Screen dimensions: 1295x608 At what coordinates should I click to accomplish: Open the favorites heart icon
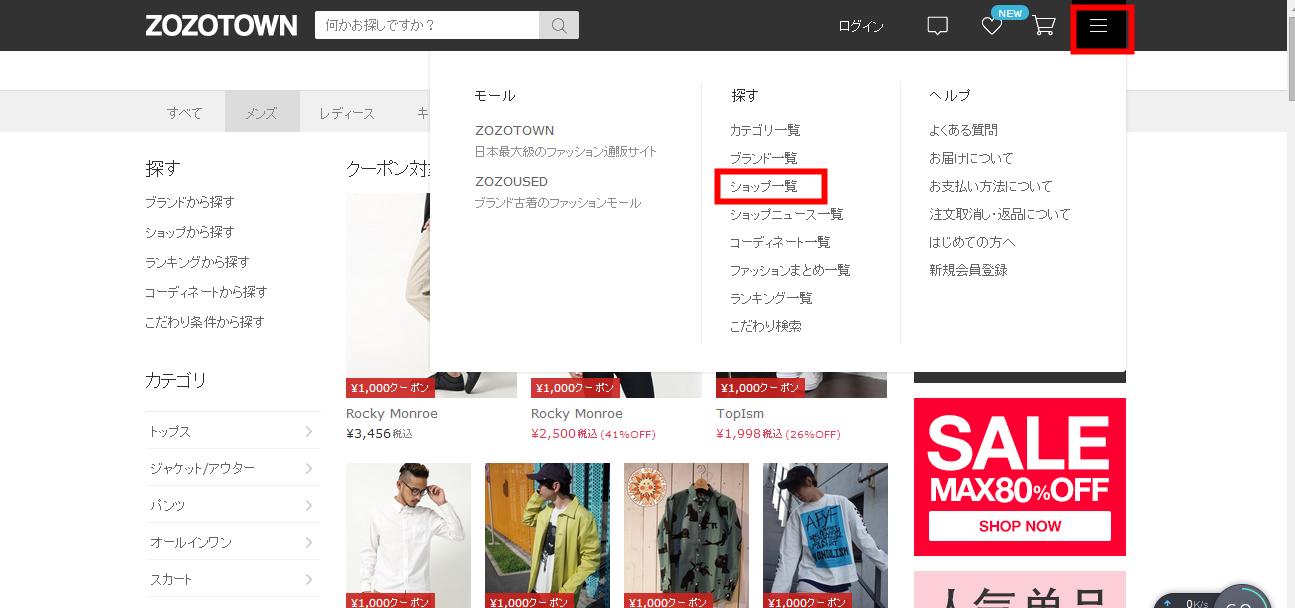tap(991, 26)
